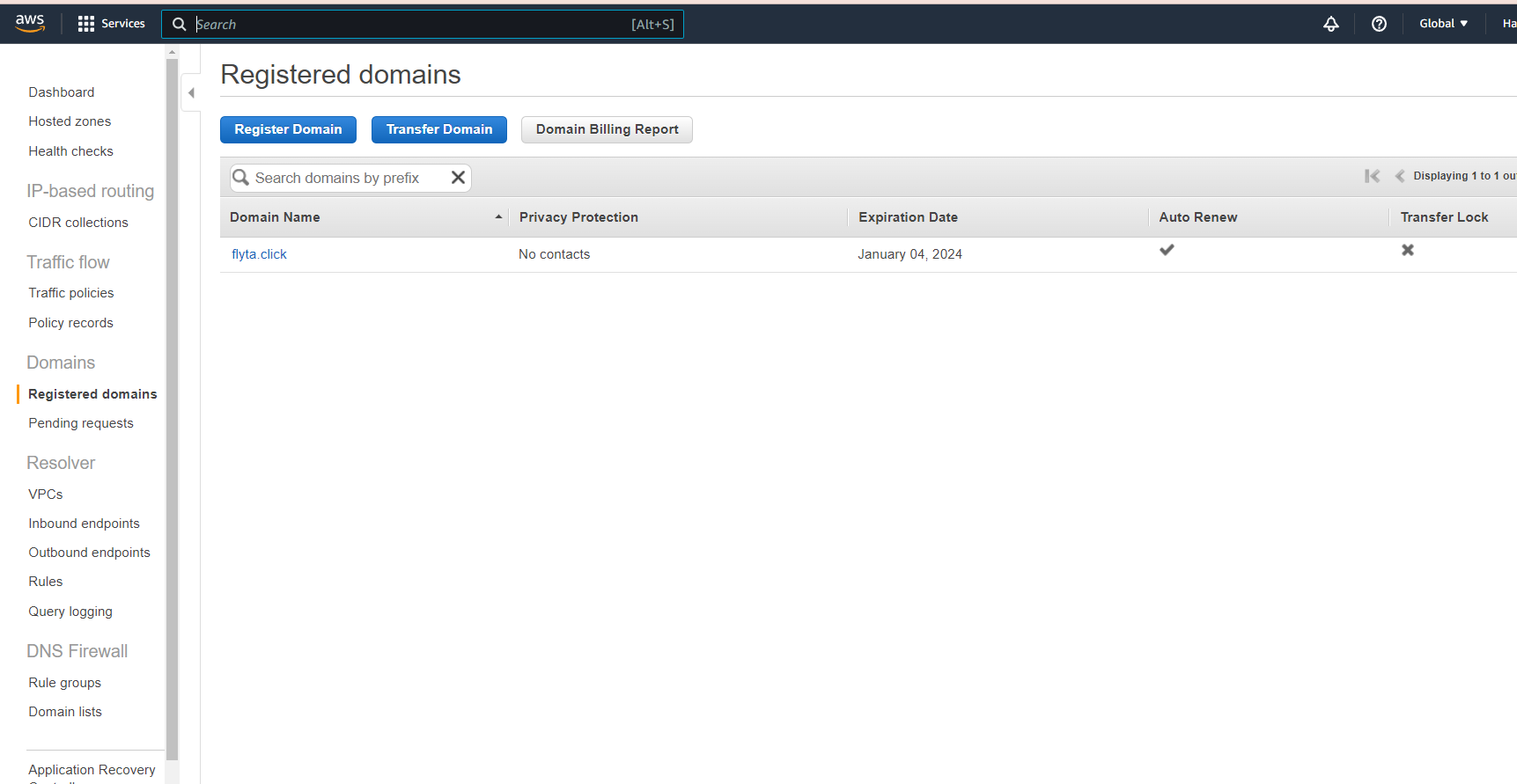This screenshot has height=784, width=1517.
Task: Open the Services grid menu
Action: (x=111, y=24)
